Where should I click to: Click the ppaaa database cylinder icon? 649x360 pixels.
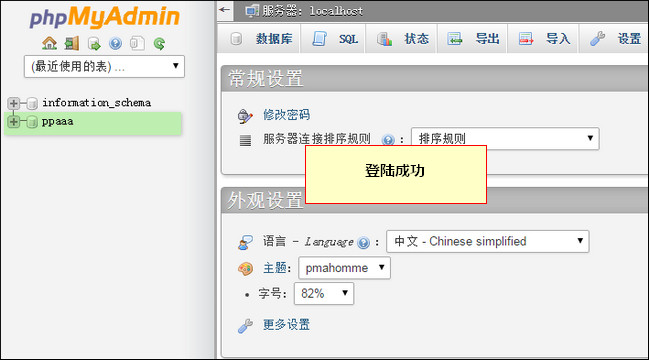point(32,122)
